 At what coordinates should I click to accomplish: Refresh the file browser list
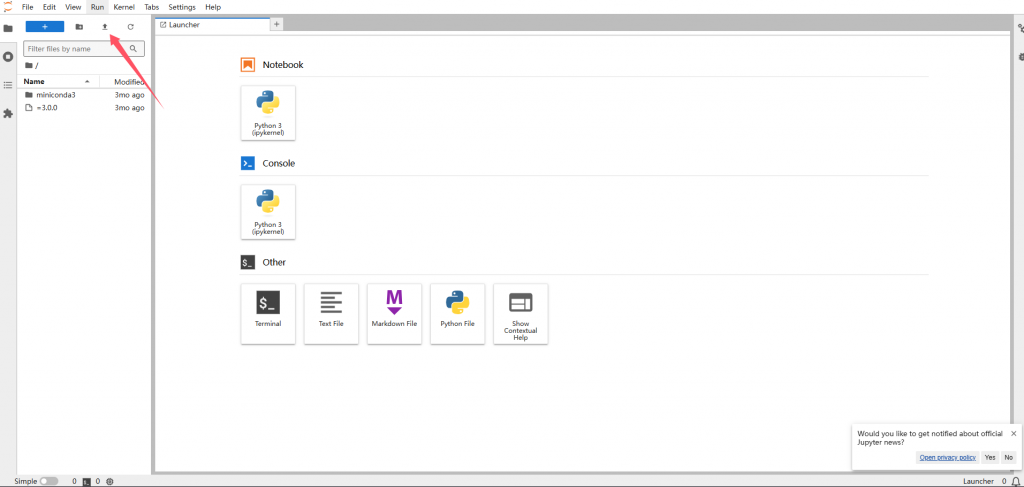pos(131,27)
